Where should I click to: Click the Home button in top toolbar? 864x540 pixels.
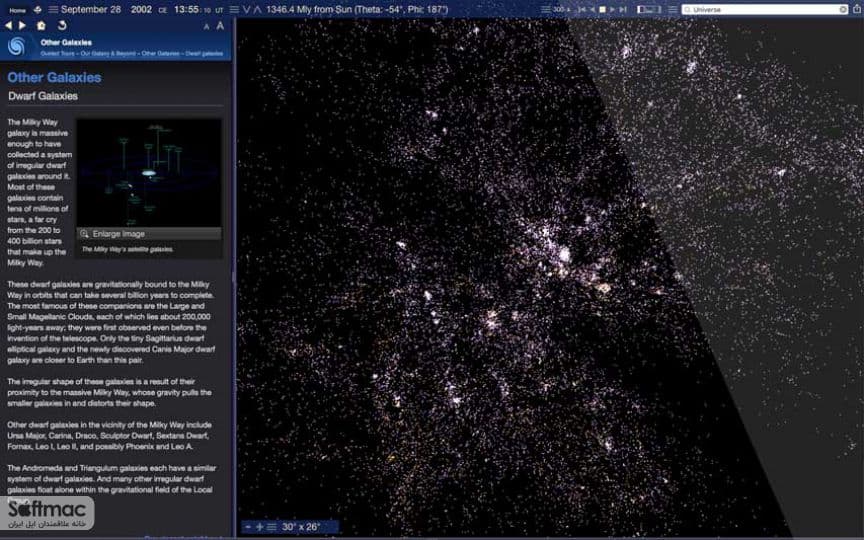point(18,10)
